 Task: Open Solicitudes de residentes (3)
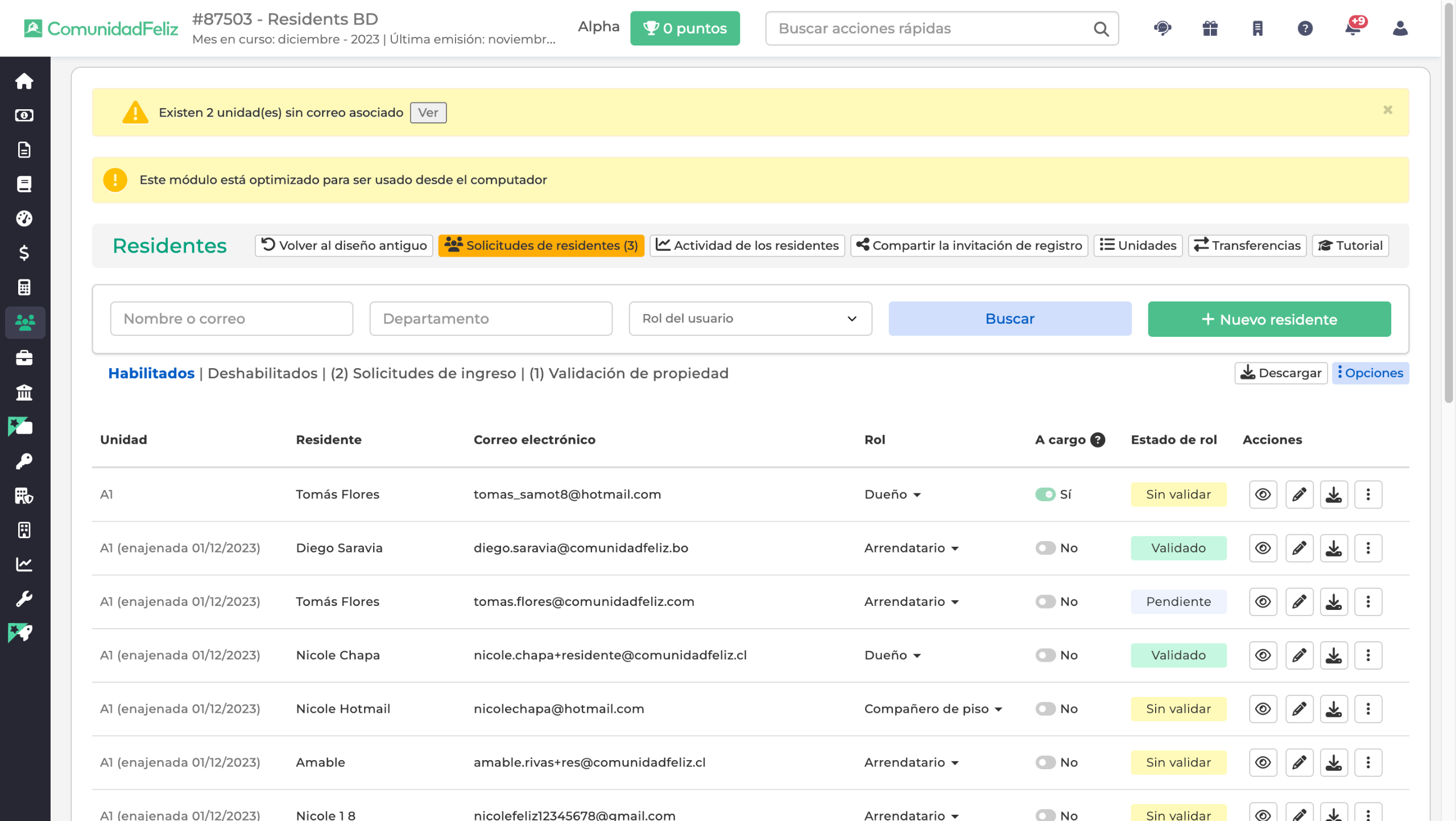541,245
